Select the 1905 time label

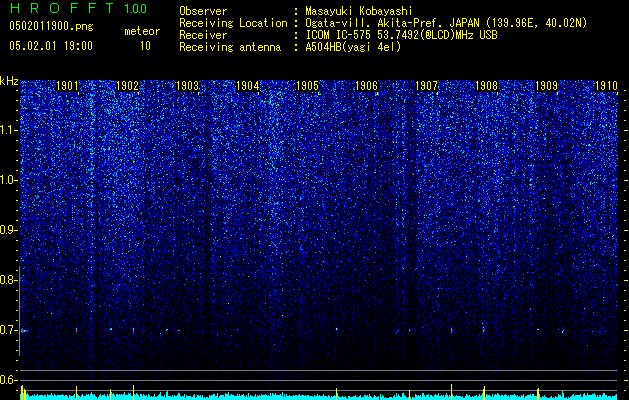pos(307,86)
